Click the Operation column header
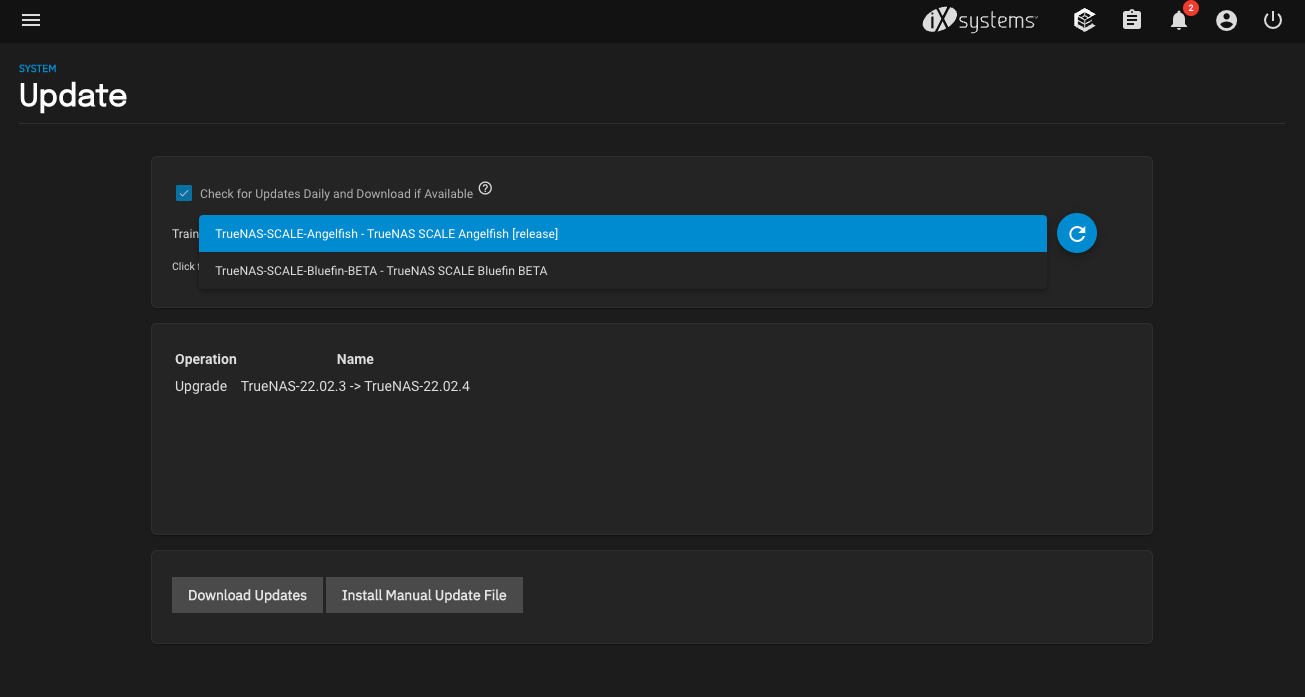The image size is (1305, 697). [206, 359]
